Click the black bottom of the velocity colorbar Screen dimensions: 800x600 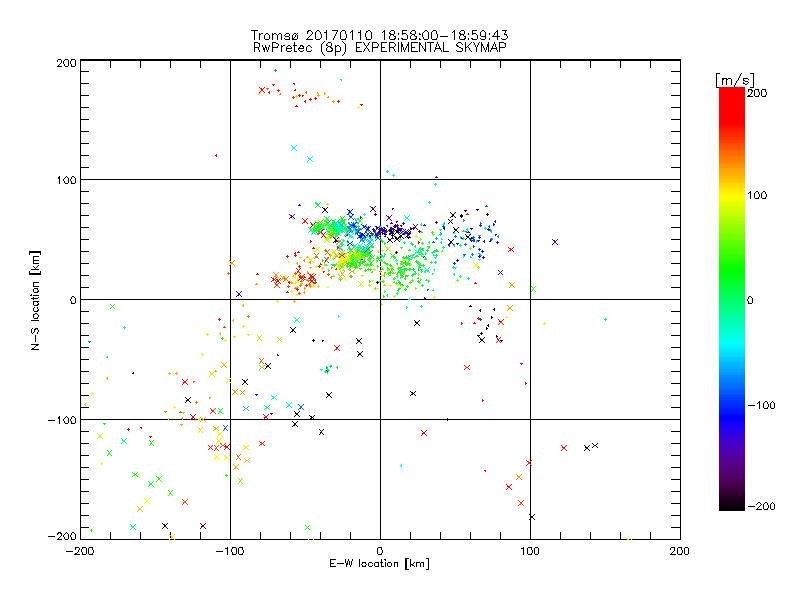(732, 504)
